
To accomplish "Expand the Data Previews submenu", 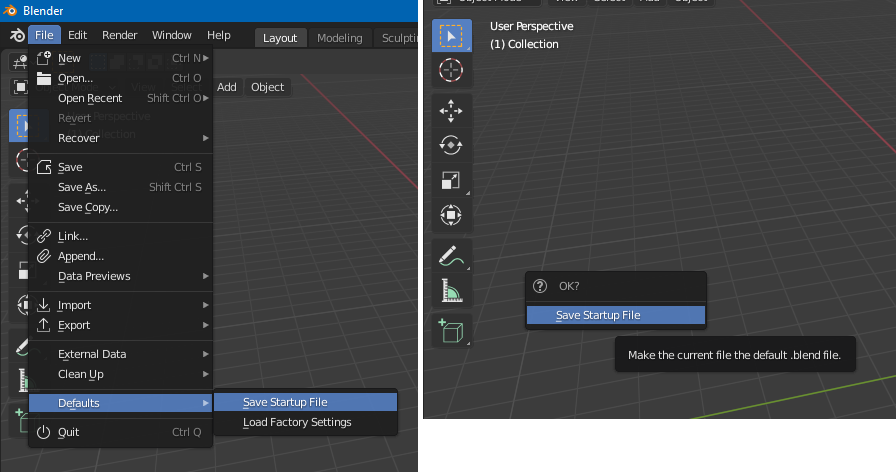I will coord(121,276).
